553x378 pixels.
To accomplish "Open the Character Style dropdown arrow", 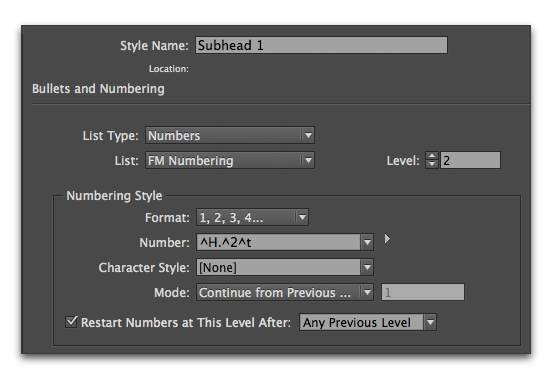I will click(367, 268).
